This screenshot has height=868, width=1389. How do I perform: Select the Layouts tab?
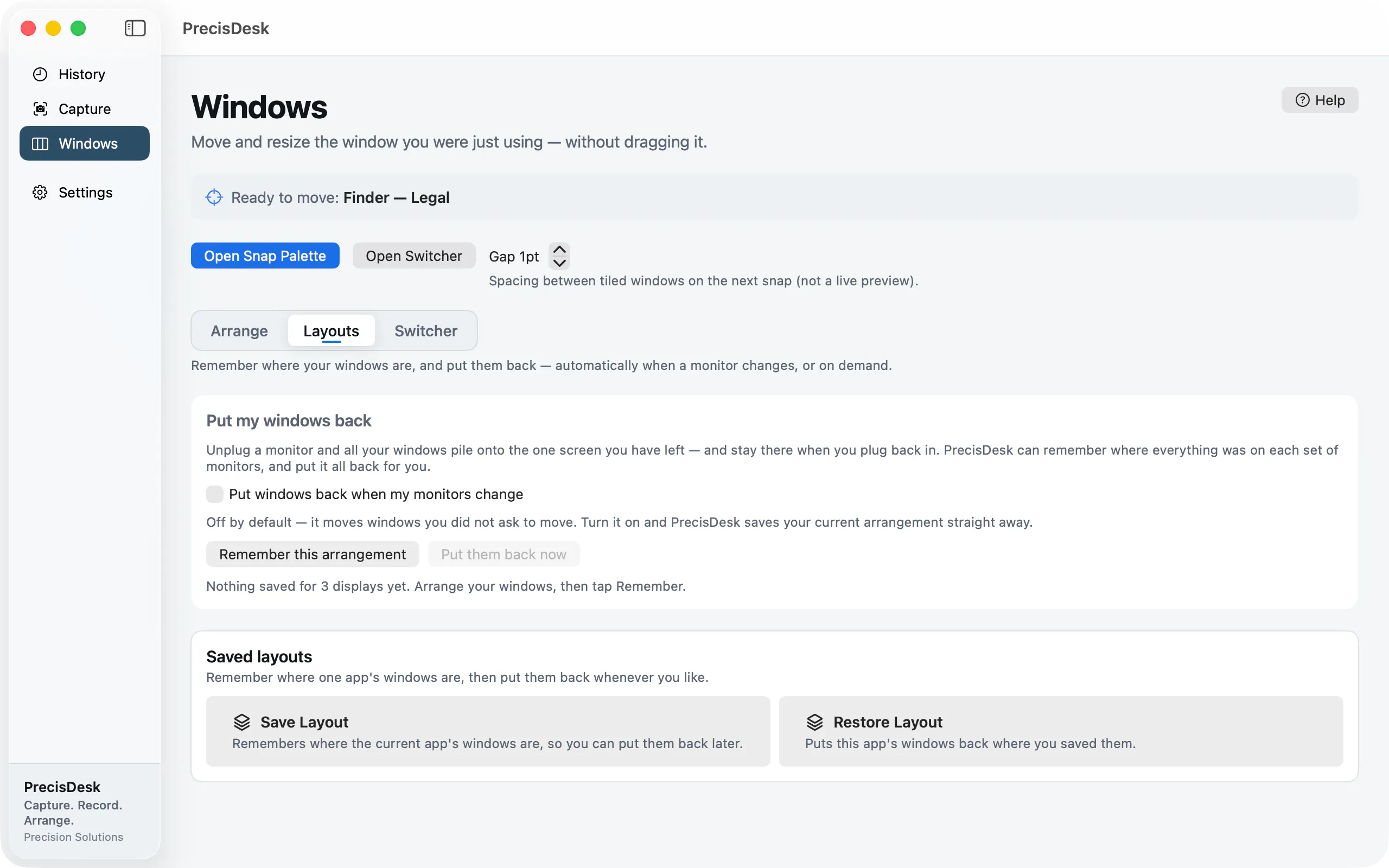click(x=331, y=331)
